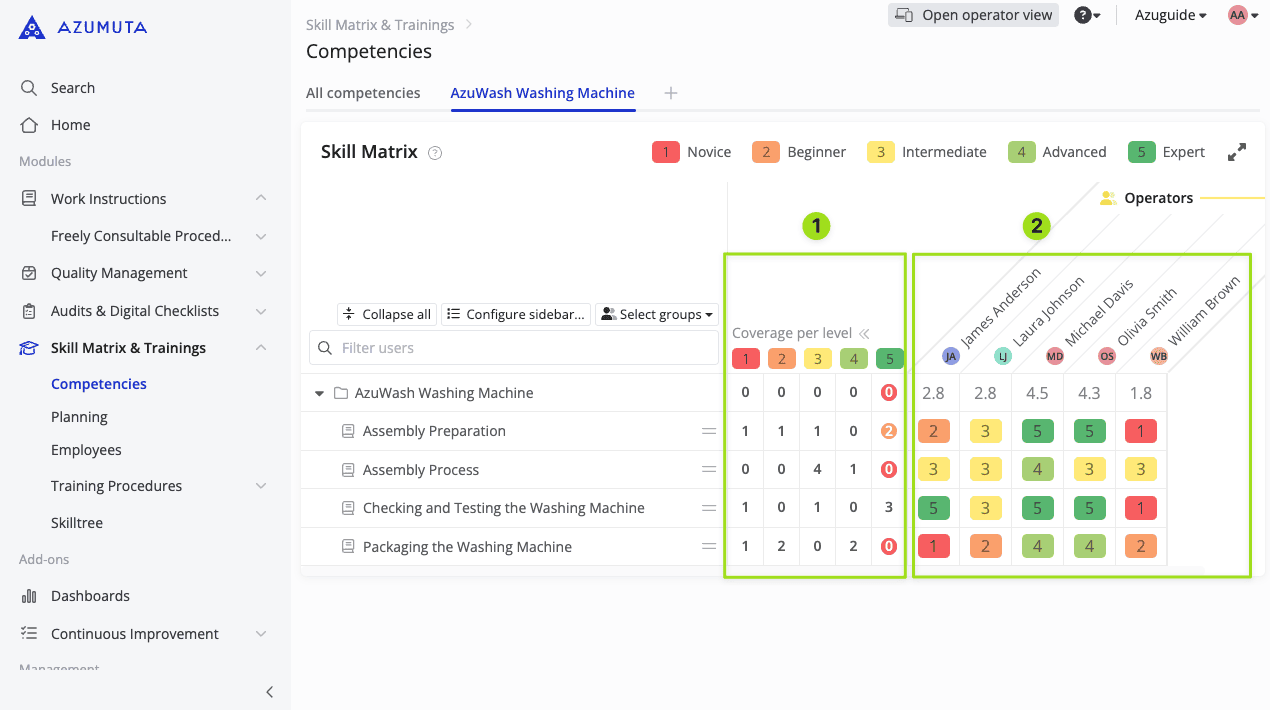
Task: Click James Anderson's JA avatar
Action: click(x=950, y=356)
